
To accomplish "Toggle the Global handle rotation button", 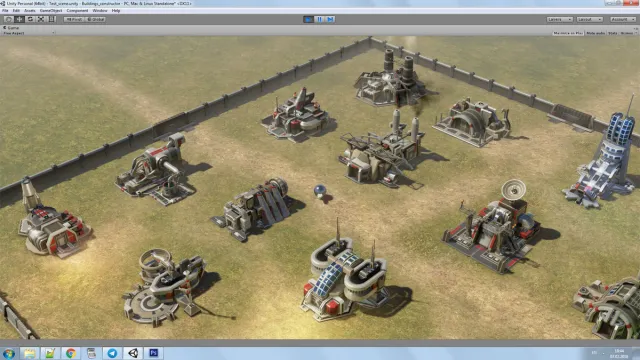I will click(96, 19).
